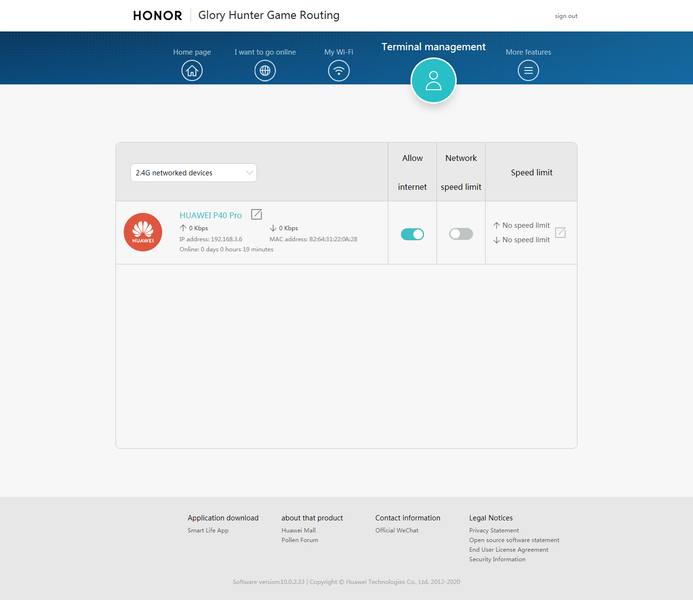The height and width of the screenshot is (600, 693).
Task: Switch to My Wi-Fi tab label
Action: 339,52
